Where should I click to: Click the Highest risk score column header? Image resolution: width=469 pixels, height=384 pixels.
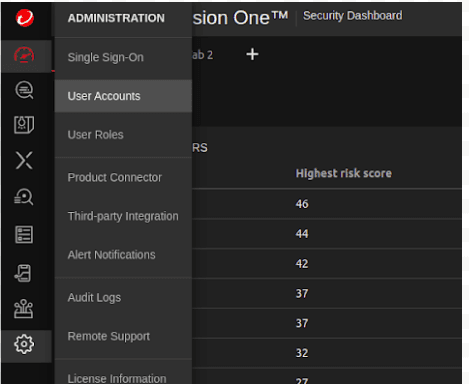click(x=344, y=173)
